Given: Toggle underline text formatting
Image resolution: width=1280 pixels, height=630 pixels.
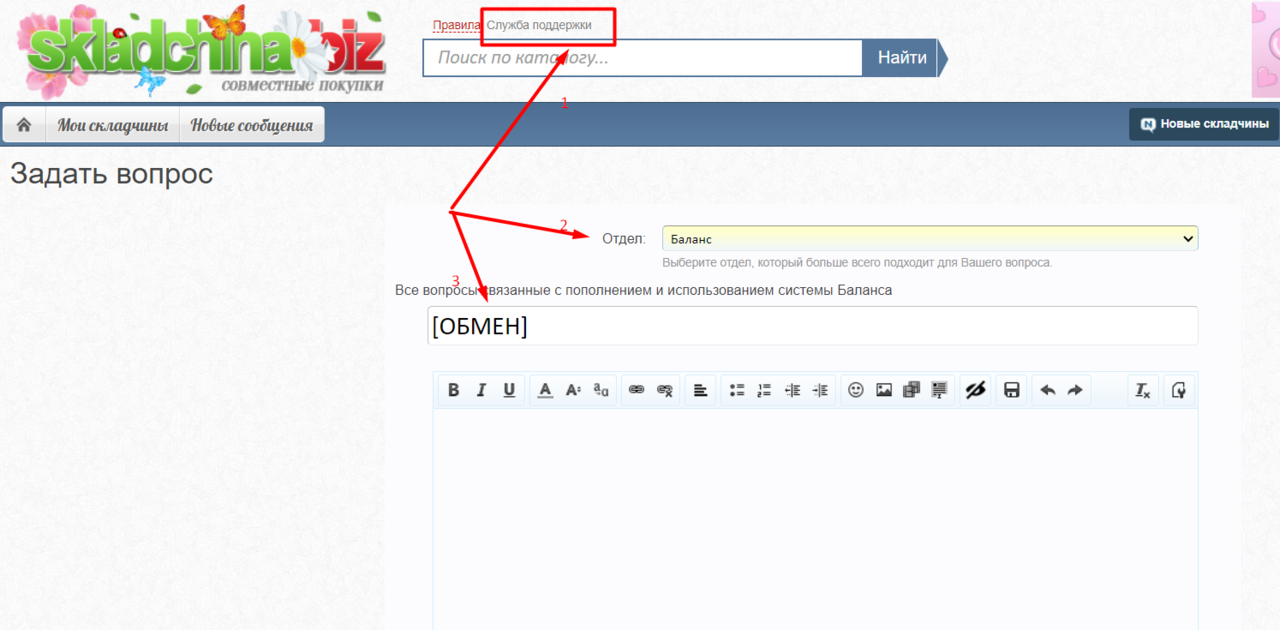Looking at the screenshot, I should click(x=509, y=390).
